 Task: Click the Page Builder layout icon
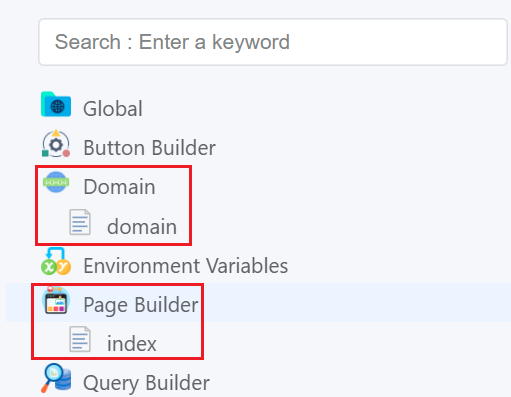pyautogui.click(x=56, y=300)
